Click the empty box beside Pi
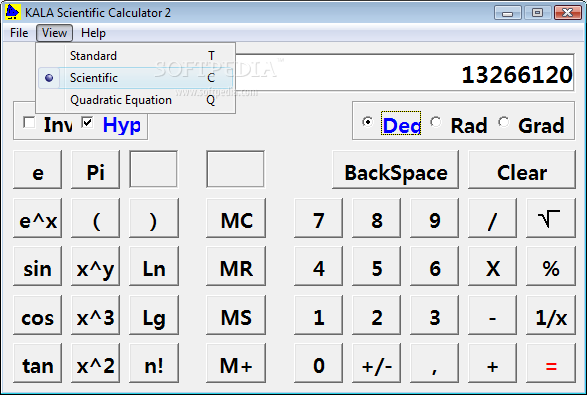 [x=153, y=169]
